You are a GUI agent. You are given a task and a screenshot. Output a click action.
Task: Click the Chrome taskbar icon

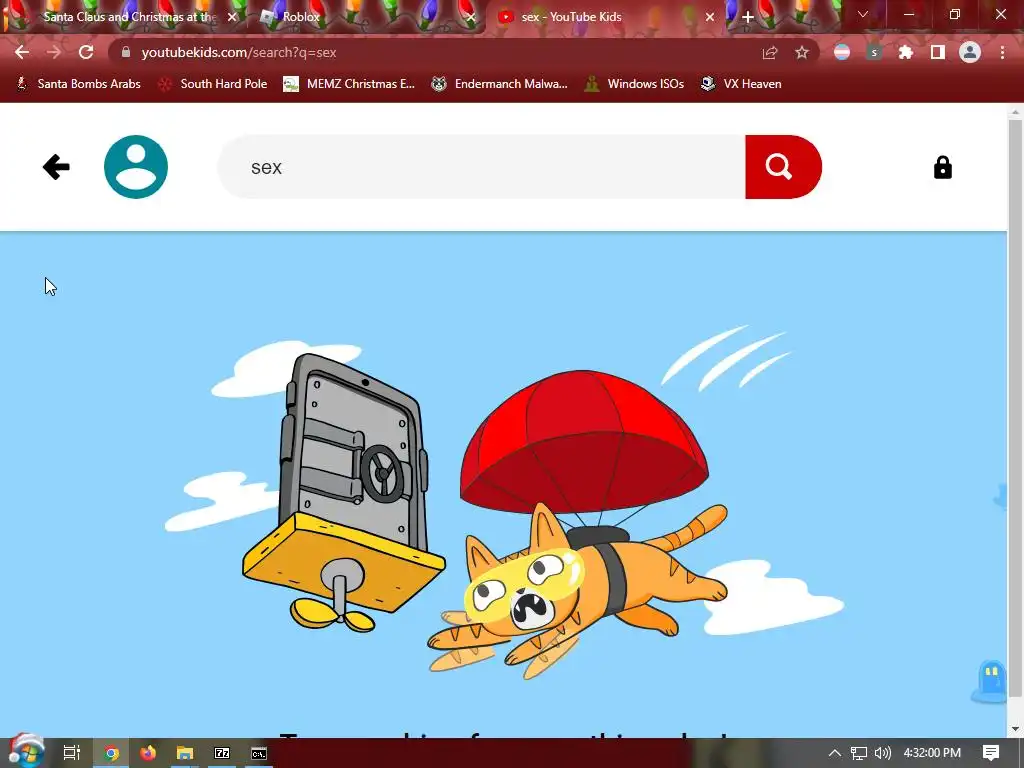click(x=111, y=753)
